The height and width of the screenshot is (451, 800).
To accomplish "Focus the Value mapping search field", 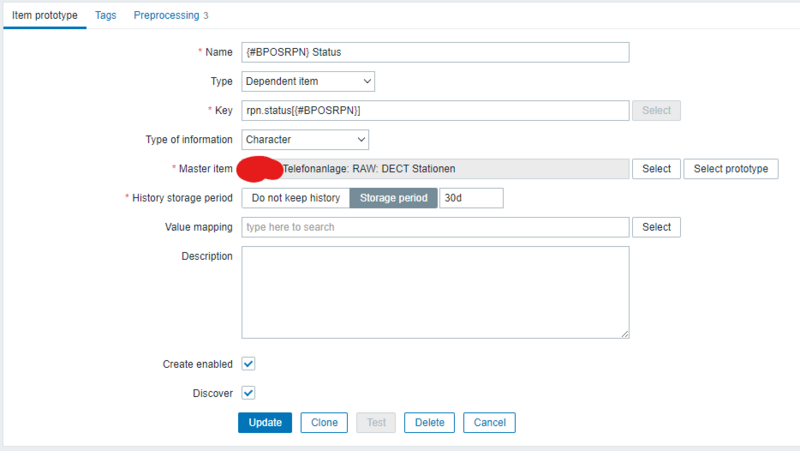I will 435,227.
